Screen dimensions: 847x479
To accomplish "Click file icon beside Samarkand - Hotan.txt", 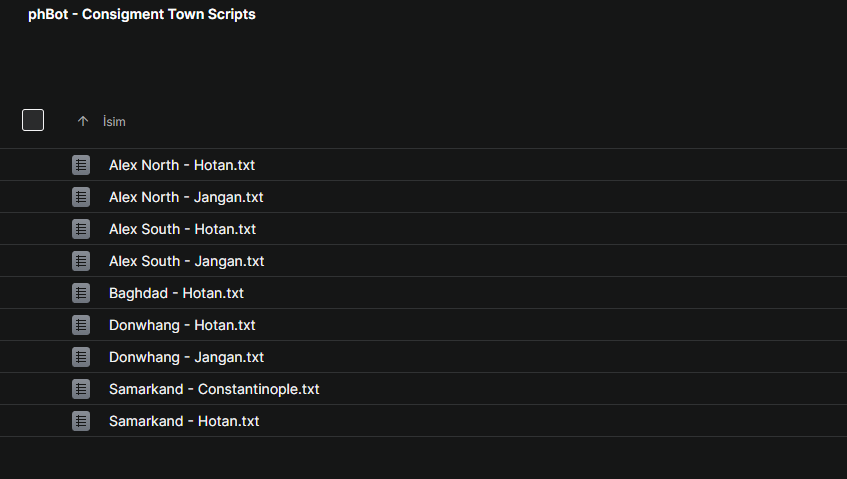I will [x=81, y=421].
